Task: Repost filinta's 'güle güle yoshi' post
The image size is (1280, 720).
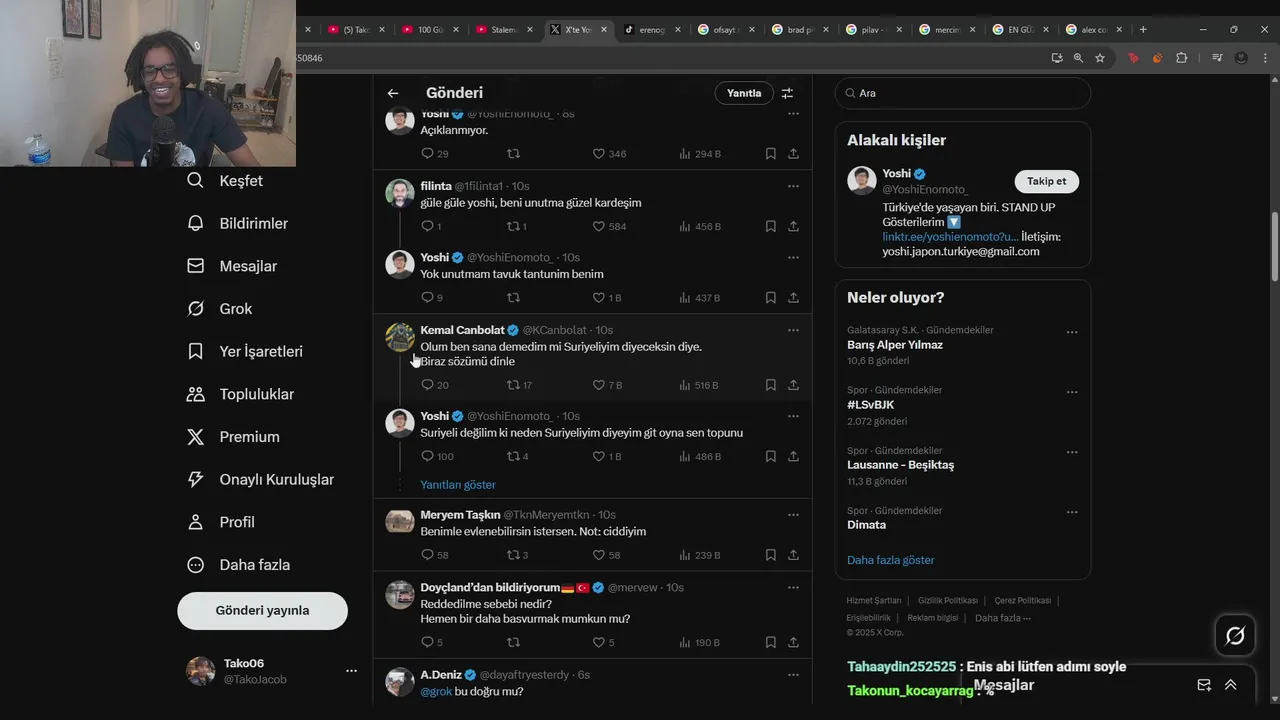Action: (517, 226)
